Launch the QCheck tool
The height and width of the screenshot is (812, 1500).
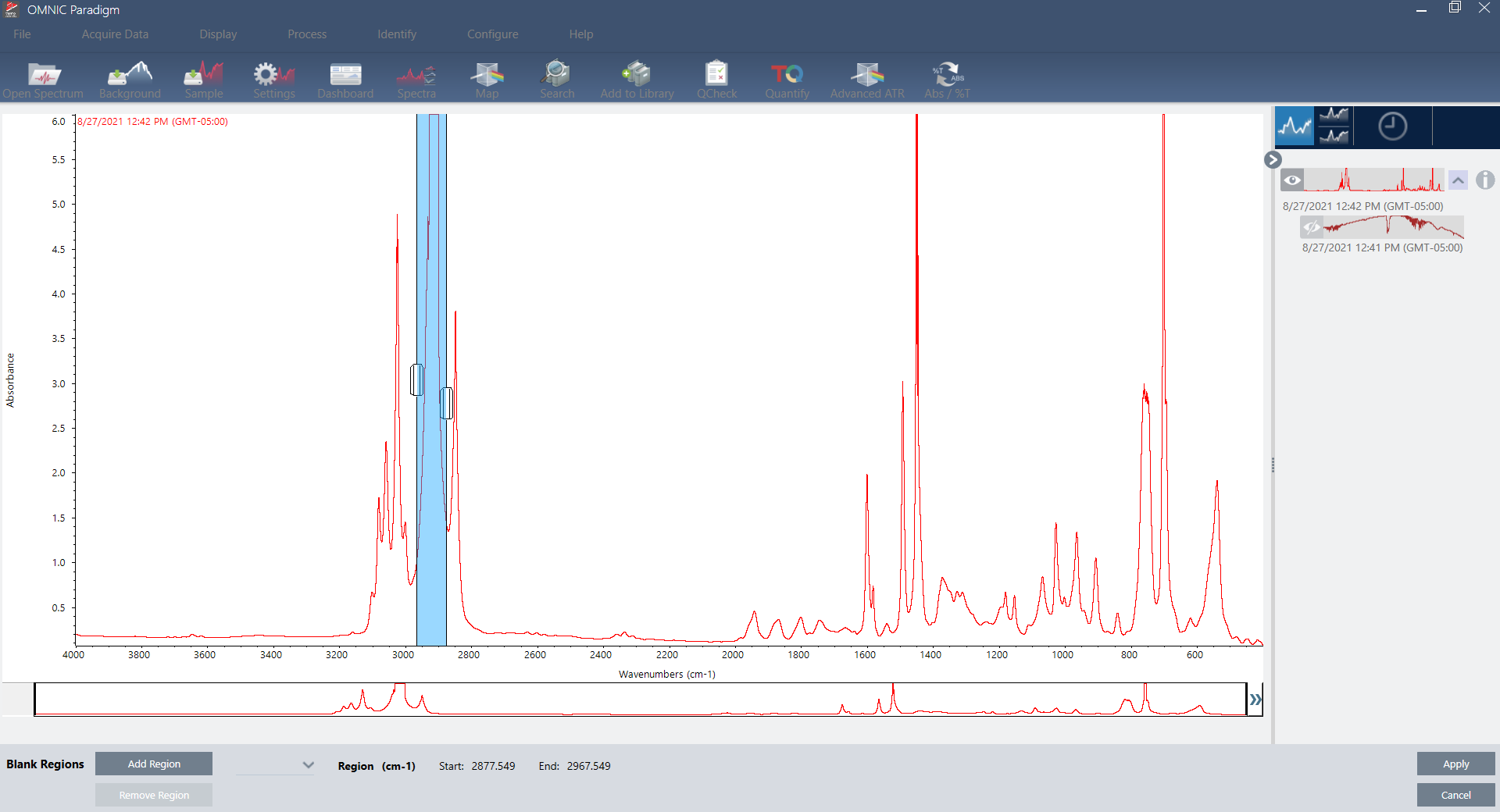click(x=716, y=75)
